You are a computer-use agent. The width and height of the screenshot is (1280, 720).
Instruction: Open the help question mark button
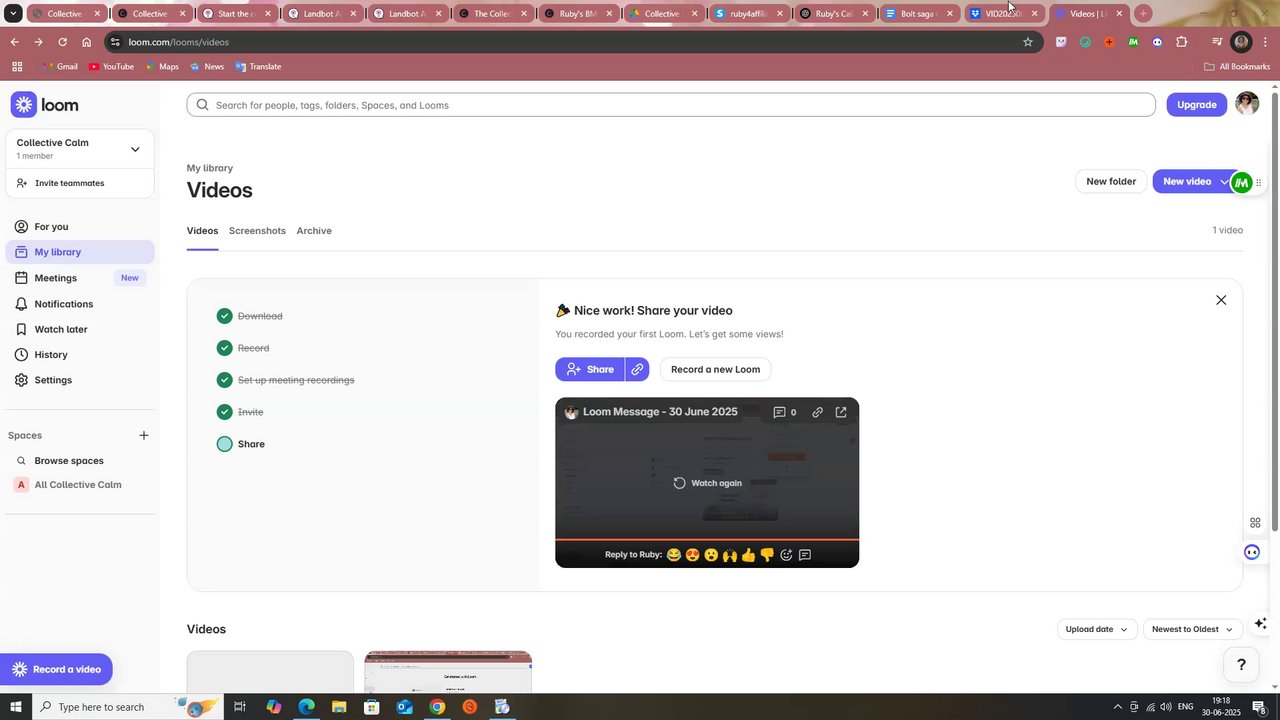click(x=1241, y=665)
